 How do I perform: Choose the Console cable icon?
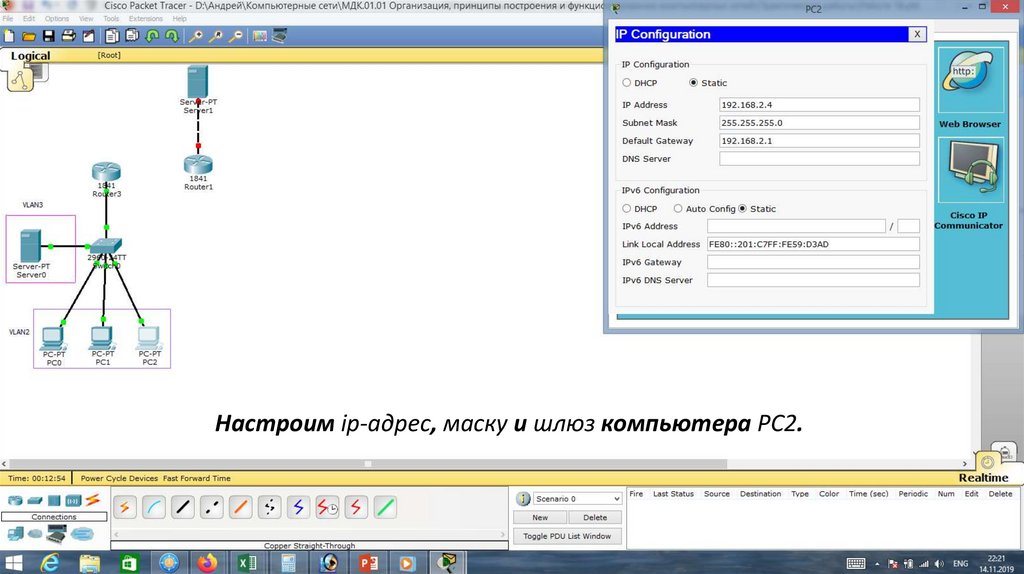click(x=153, y=507)
